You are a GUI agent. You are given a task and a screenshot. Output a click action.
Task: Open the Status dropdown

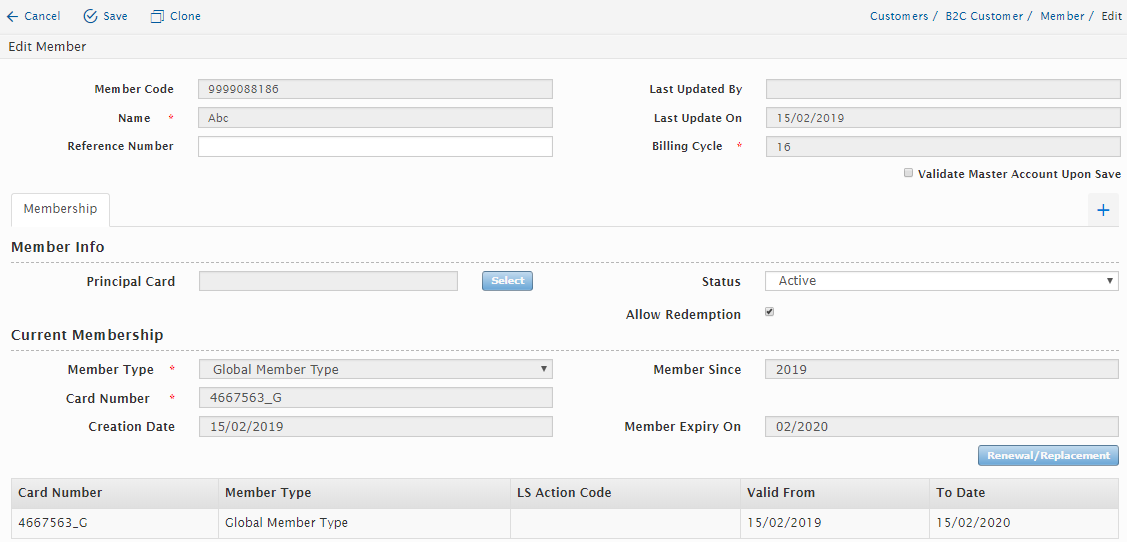point(941,281)
